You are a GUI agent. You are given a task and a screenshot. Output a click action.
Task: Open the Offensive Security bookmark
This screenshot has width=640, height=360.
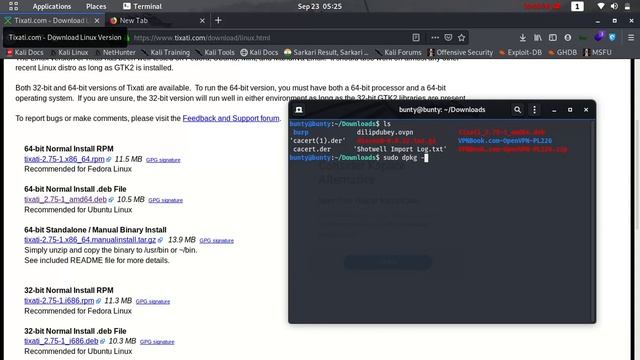460,52
